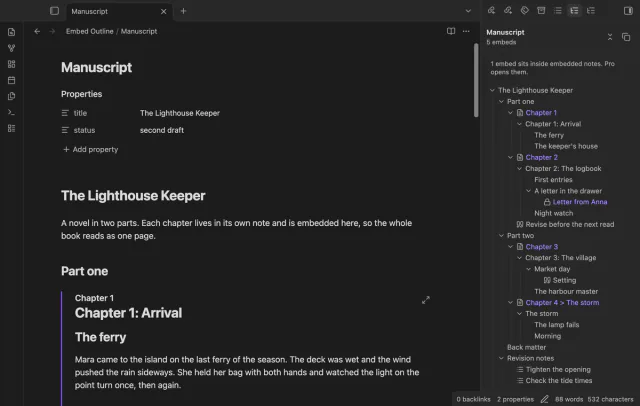The image size is (640, 406).
Task: Jump to The keeper's house heading
Action: [566, 146]
